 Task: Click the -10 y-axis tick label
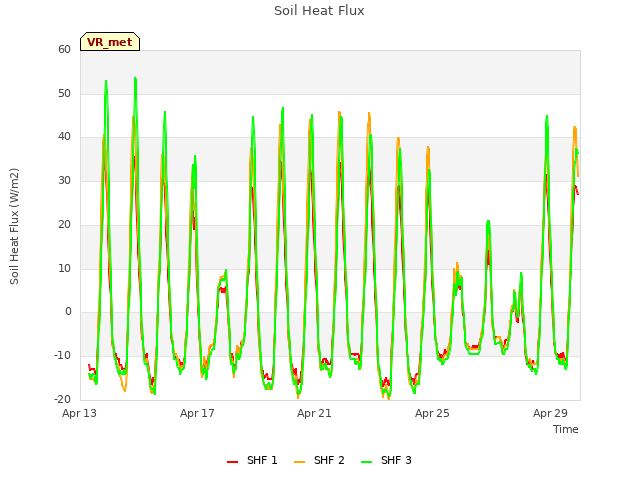[62, 356]
